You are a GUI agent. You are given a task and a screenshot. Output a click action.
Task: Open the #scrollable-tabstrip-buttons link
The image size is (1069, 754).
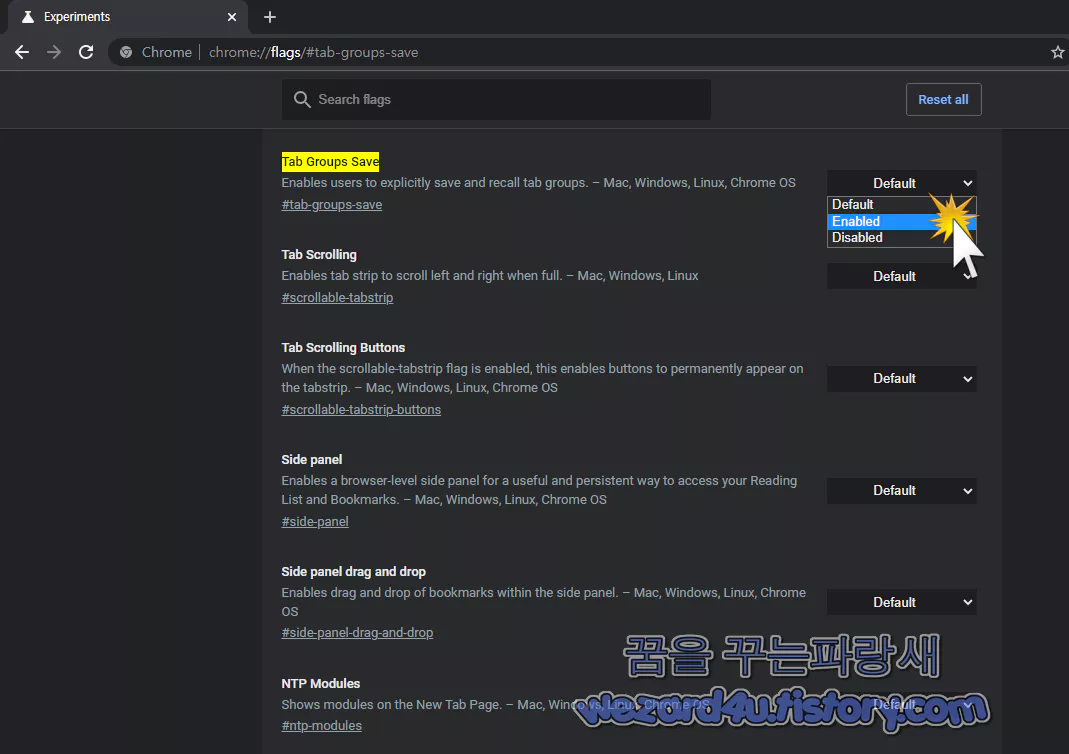(361, 410)
